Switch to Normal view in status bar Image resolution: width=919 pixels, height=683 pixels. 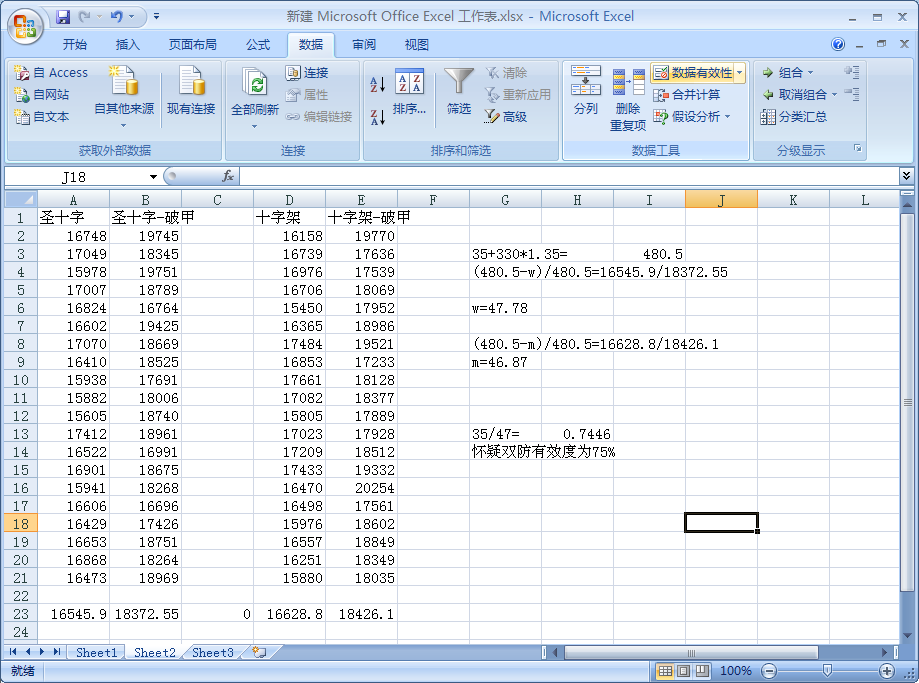click(x=665, y=671)
